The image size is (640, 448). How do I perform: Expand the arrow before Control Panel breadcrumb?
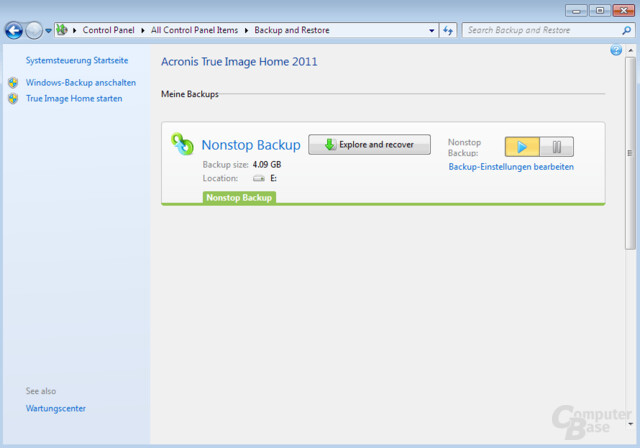75,30
